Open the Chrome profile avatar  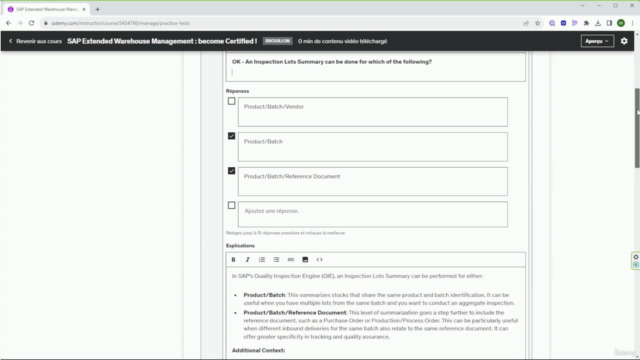(621, 23)
